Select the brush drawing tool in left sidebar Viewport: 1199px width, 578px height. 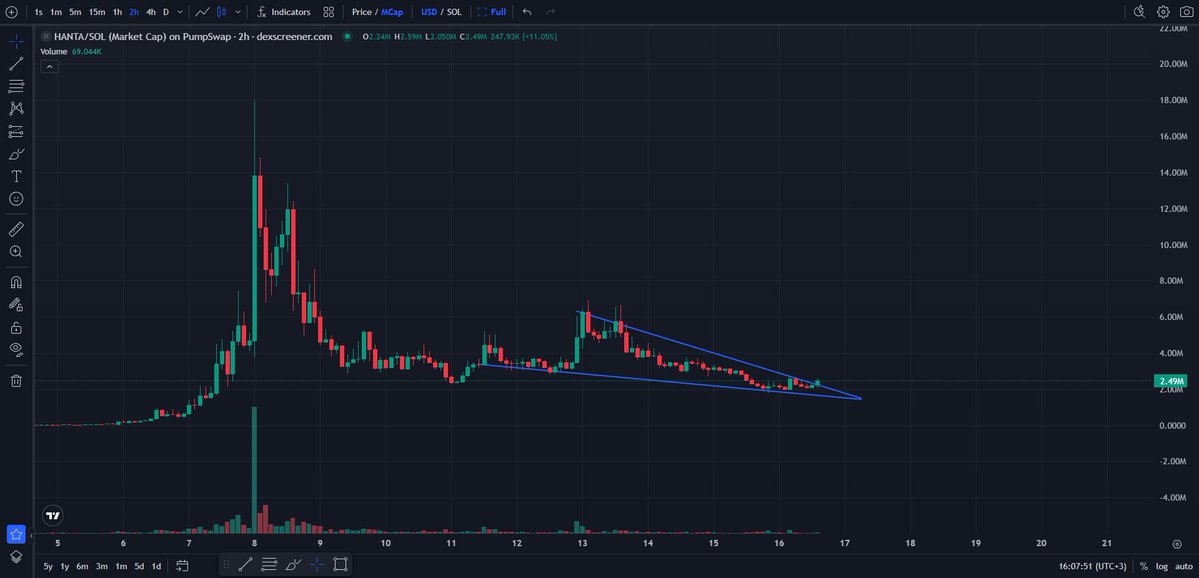pos(16,154)
